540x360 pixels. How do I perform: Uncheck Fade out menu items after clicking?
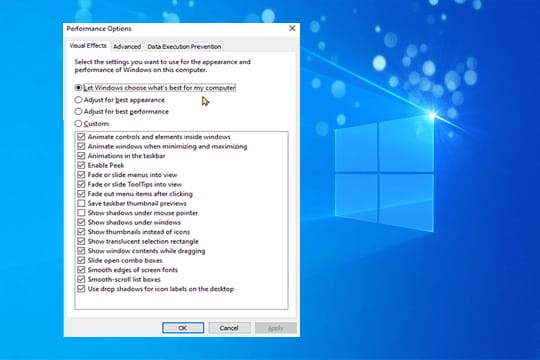point(81,194)
